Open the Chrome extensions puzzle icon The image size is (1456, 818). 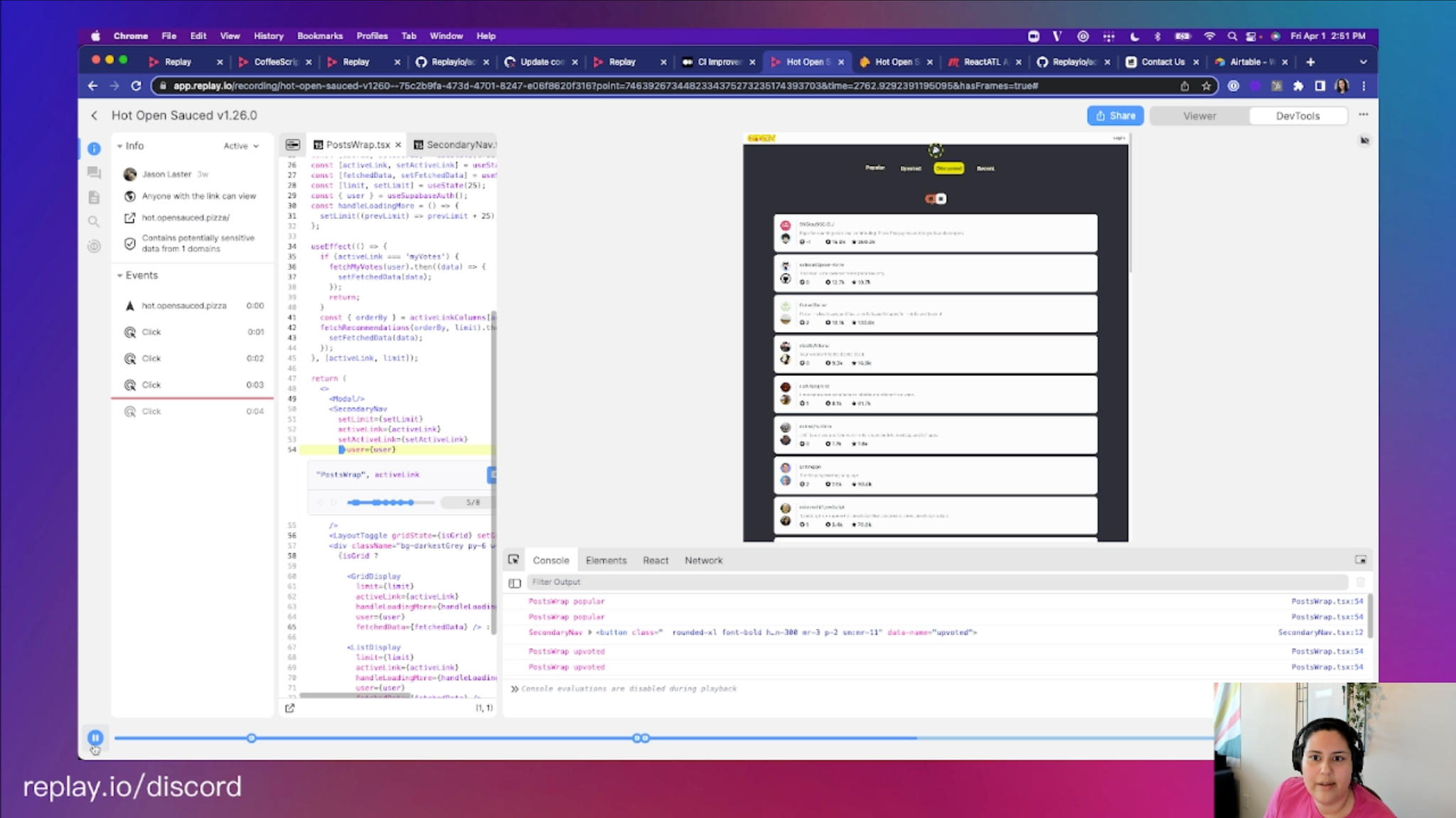[1298, 86]
